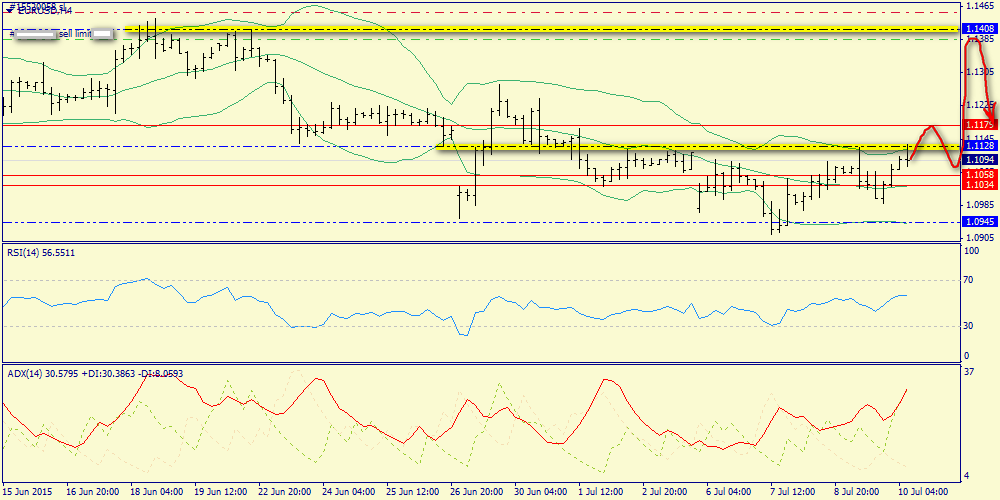Select the 70 level on RSI scale

coord(968,280)
